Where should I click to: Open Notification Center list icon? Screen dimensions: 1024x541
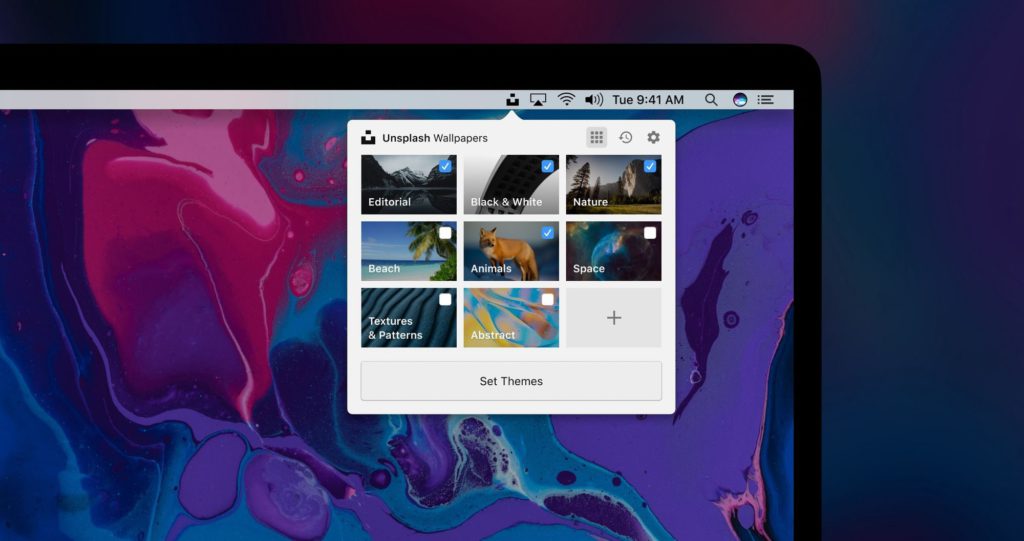pos(766,100)
